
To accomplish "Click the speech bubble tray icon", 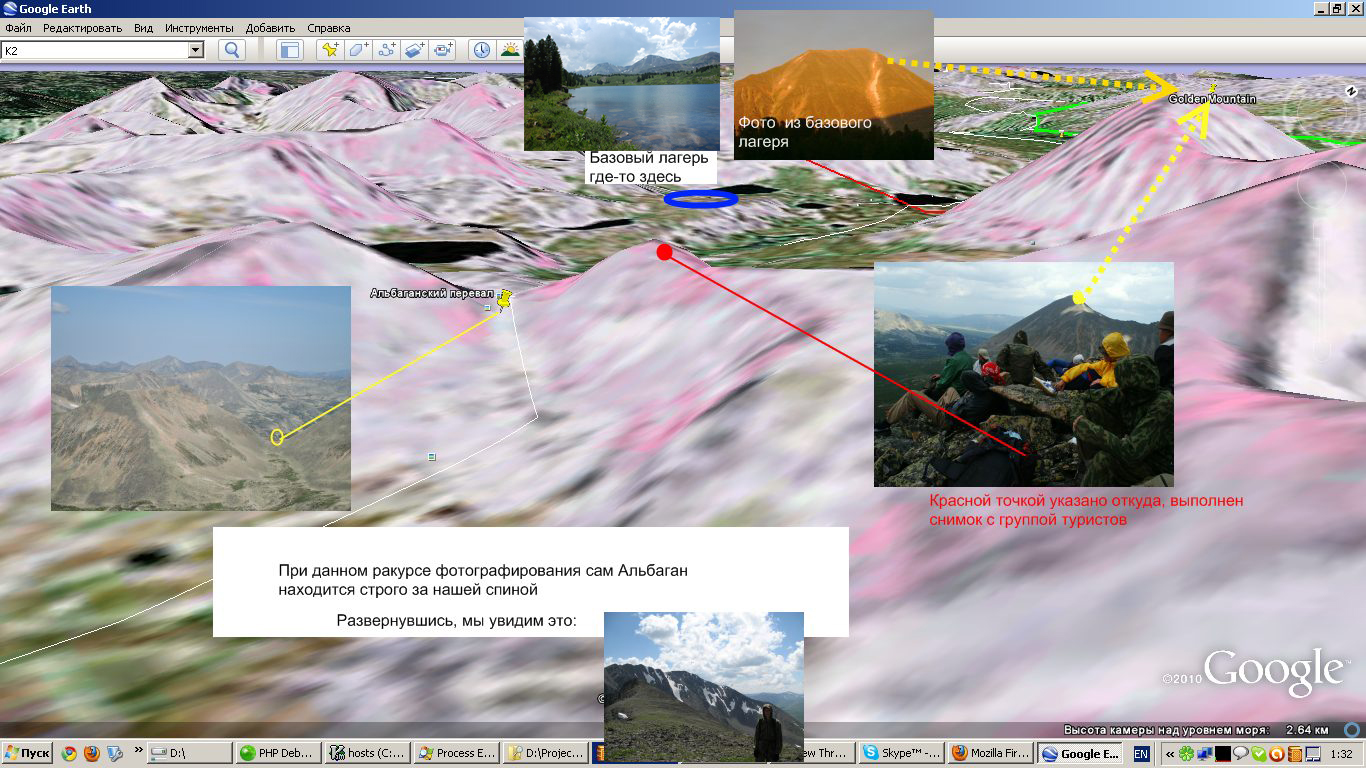I will click(1241, 754).
